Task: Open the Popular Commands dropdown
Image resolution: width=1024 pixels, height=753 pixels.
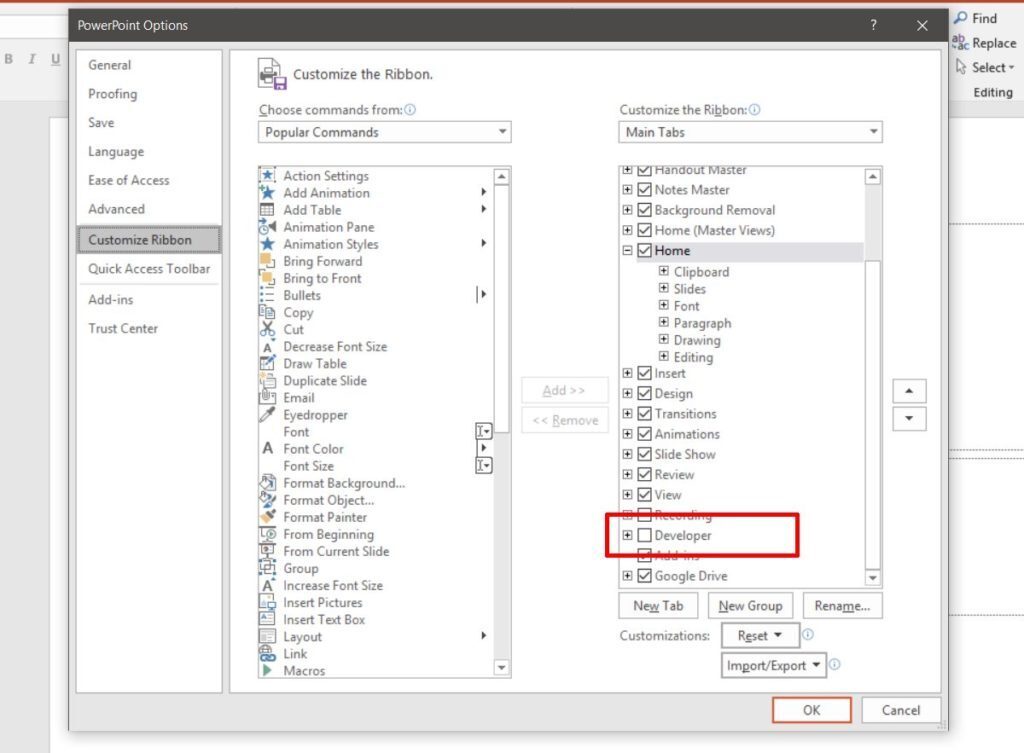Action: tap(384, 131)
